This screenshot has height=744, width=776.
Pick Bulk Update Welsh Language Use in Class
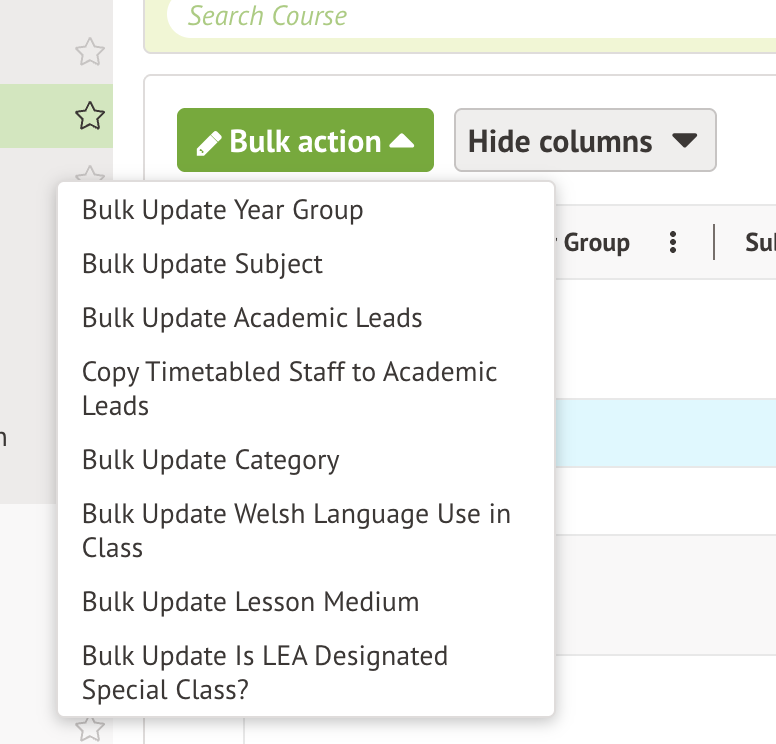(x=296, y=530)
